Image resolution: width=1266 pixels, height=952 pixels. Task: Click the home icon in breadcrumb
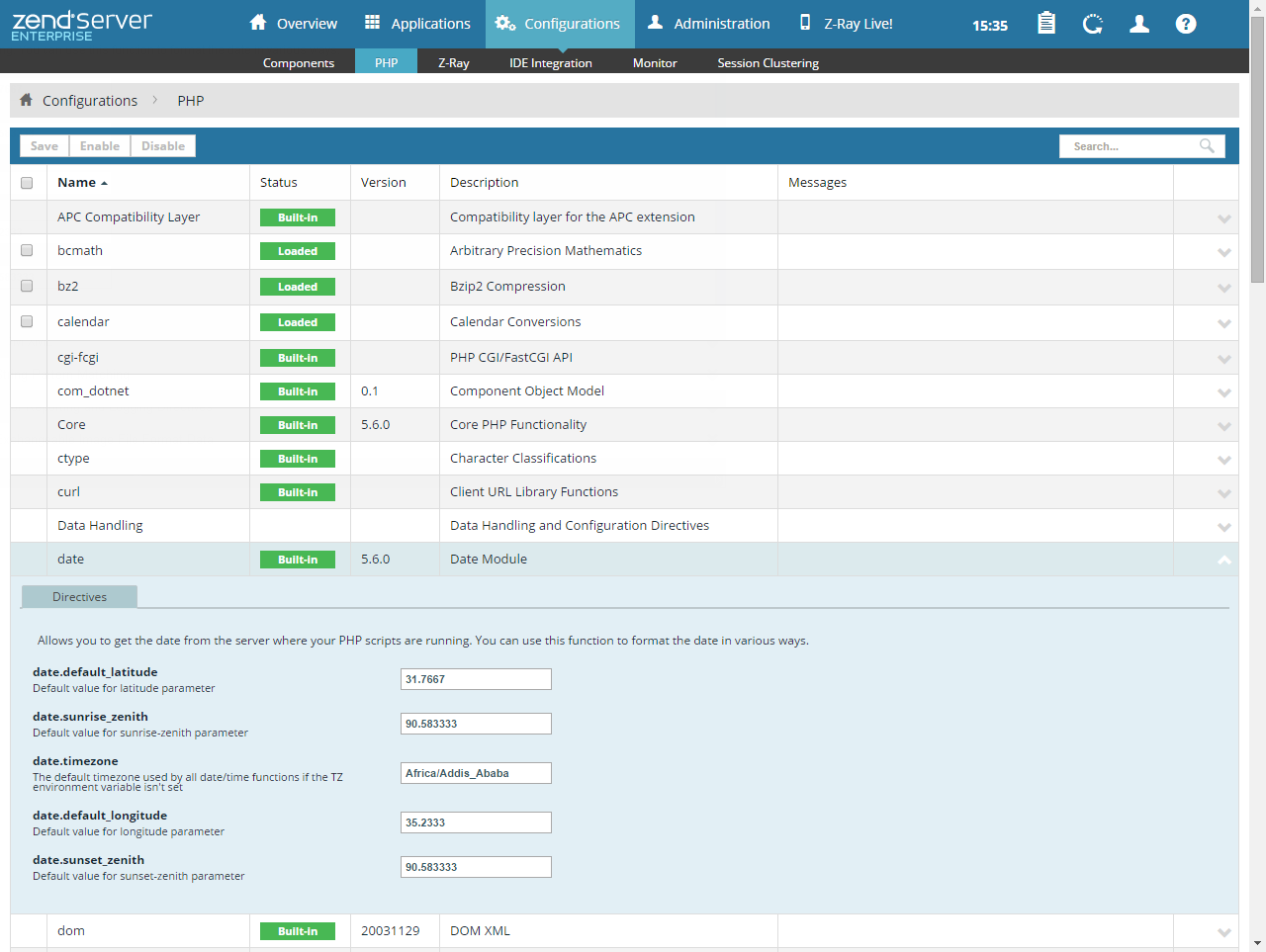(27, 100)
